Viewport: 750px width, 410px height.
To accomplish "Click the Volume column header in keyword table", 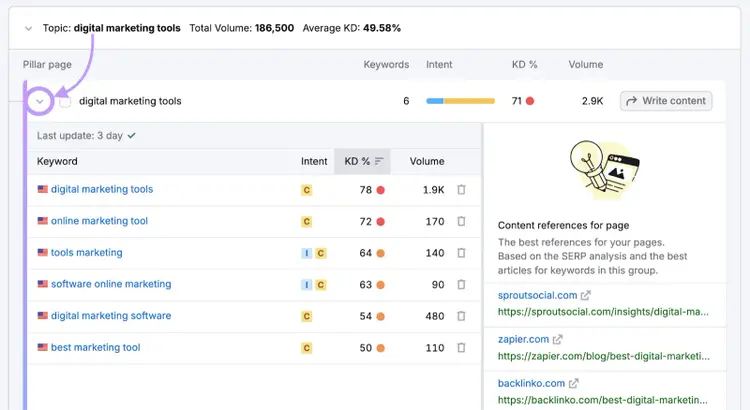I will pyautogui.click(x=427, y=161).
